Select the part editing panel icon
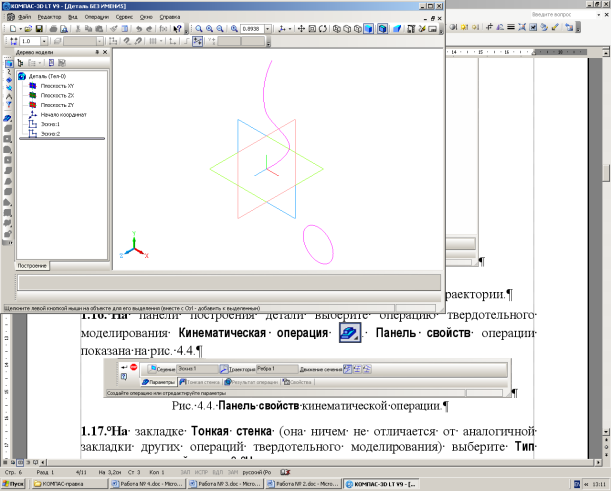Image resolution: width=611 pixels, height=491 pixels. pos(9,64)
